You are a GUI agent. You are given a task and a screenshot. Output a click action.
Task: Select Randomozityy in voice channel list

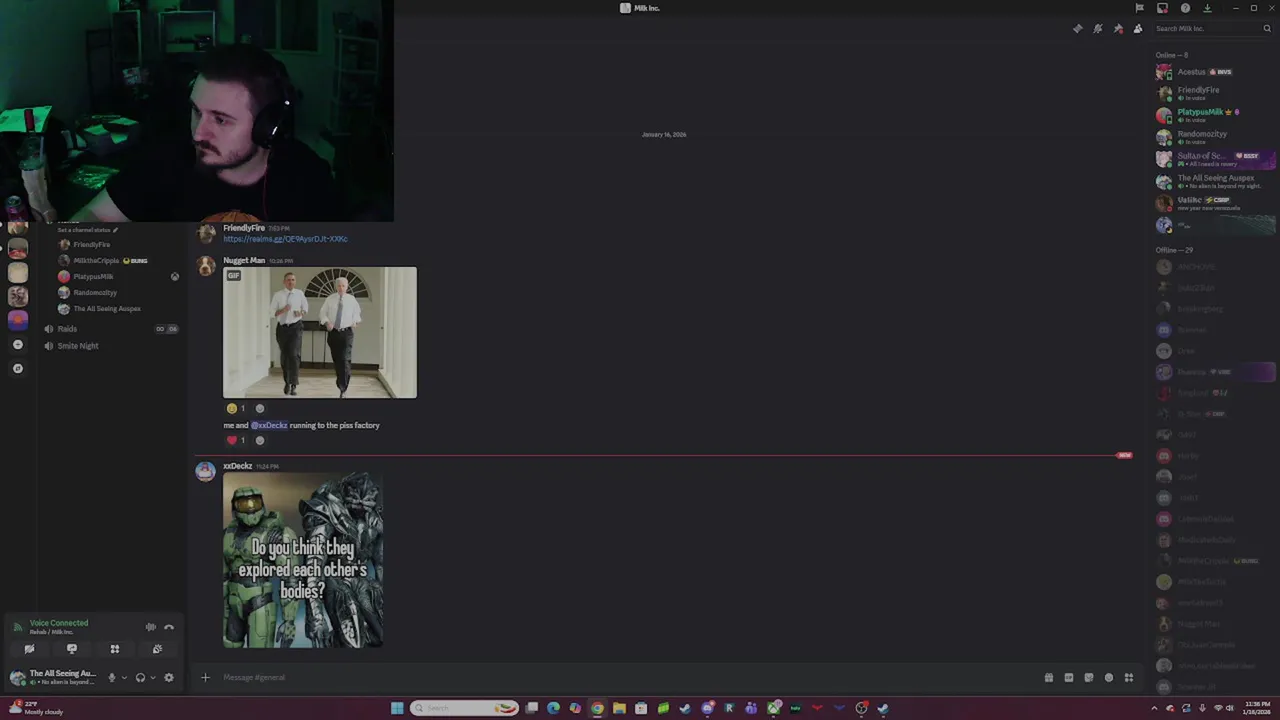coord(118,292)
